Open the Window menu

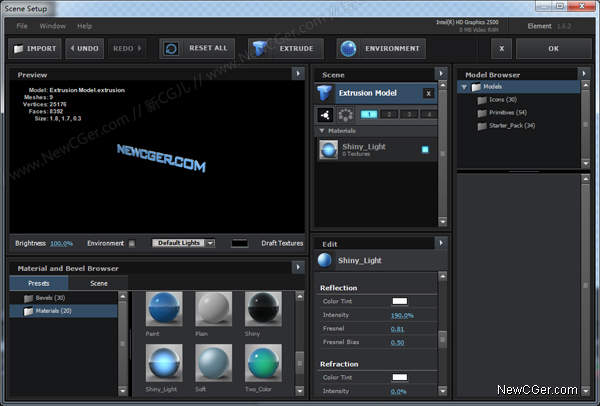52,26
